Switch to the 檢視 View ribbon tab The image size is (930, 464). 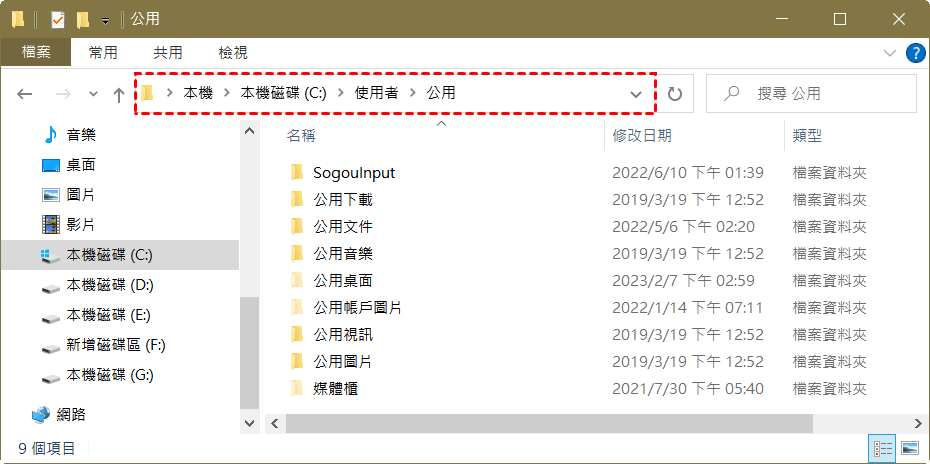click(x=233, y=53)
